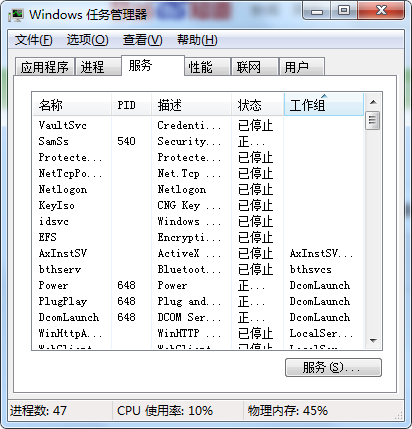Maximize the Task Manager window
Screen dimensions: 412x429
click(344, 11)
